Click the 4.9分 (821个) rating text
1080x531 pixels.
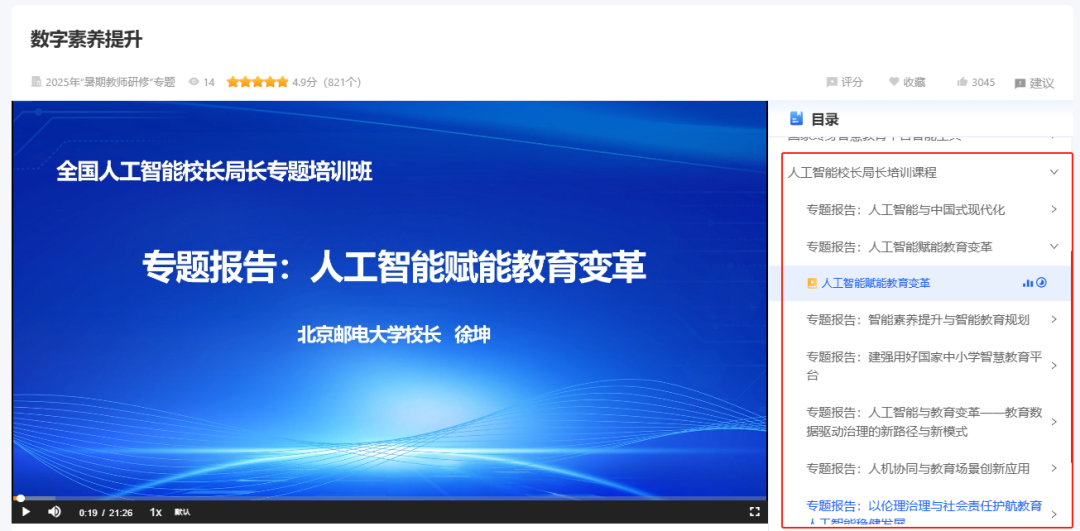click(326, 82)
